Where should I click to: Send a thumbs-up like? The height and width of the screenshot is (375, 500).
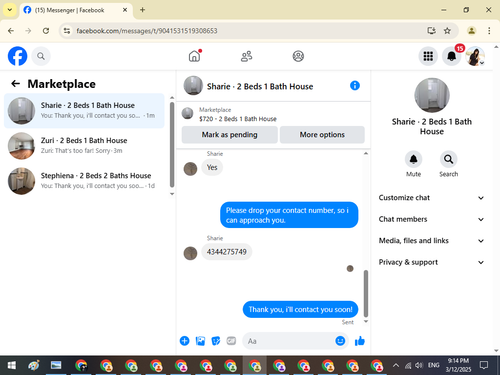360,341
